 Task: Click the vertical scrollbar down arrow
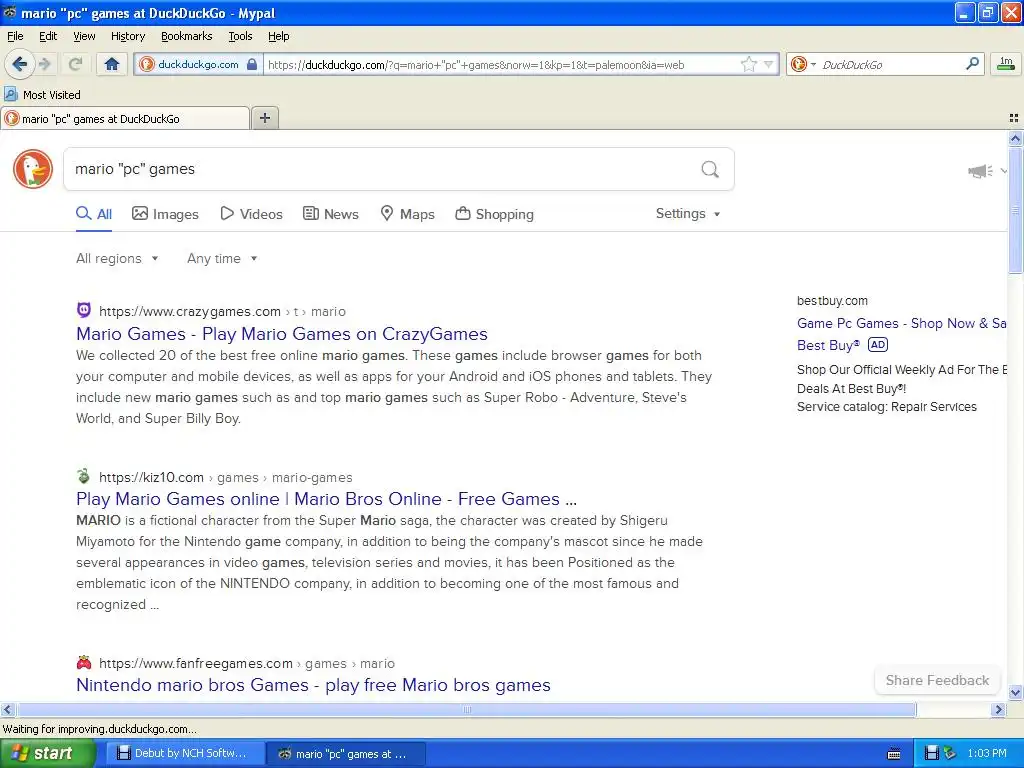pos(1015,692)
